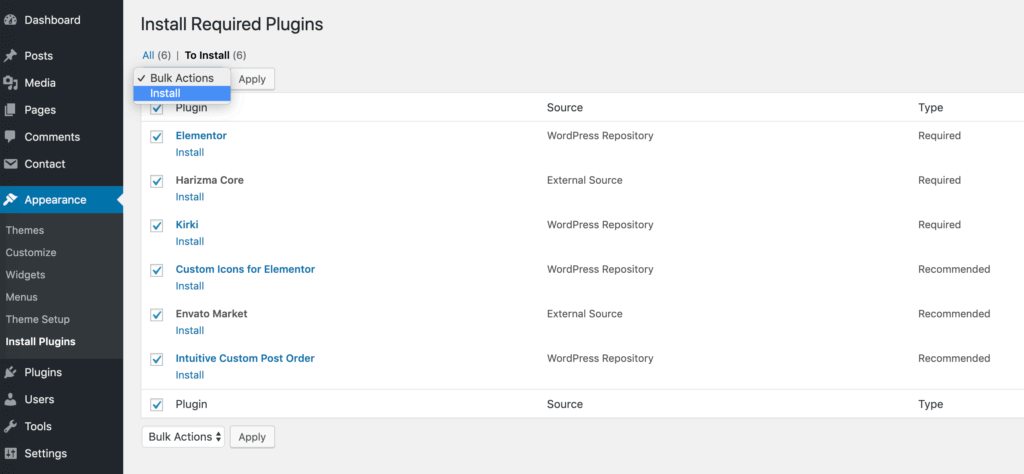Open the Themes submenu item

click(x=25, y=230)
